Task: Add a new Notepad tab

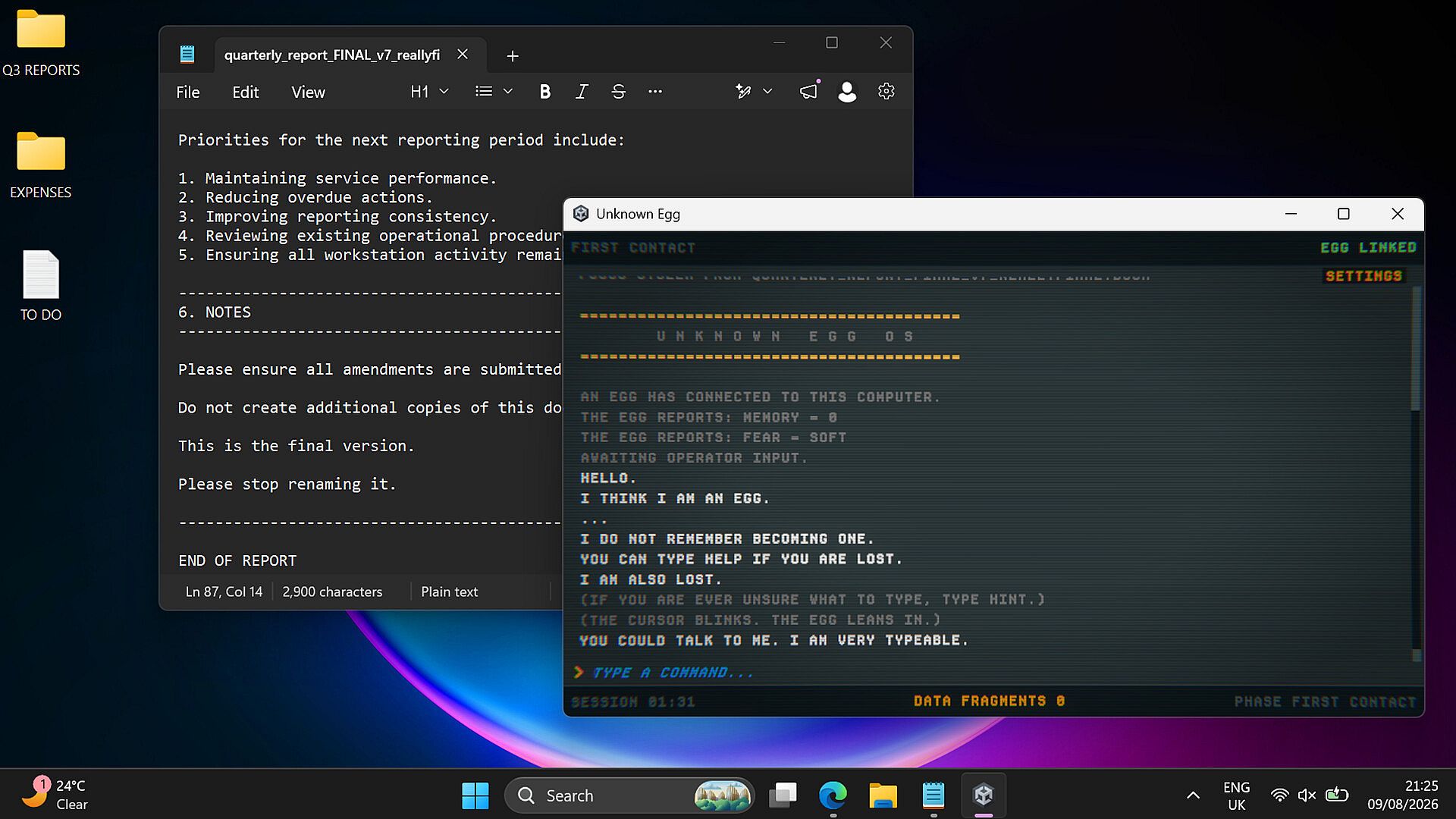Action: (513, 56)
